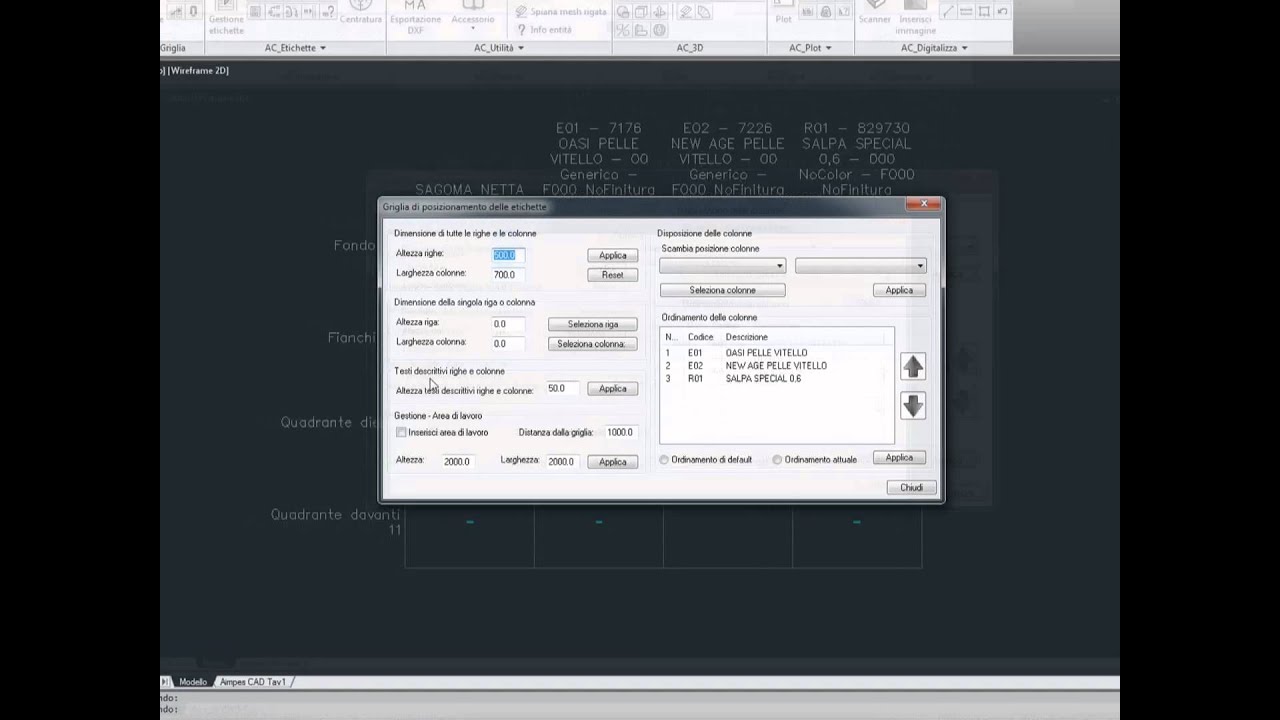Click the Larghezza colonne field showing 700.0
1280x720 pixels.
tap(508, 275)
